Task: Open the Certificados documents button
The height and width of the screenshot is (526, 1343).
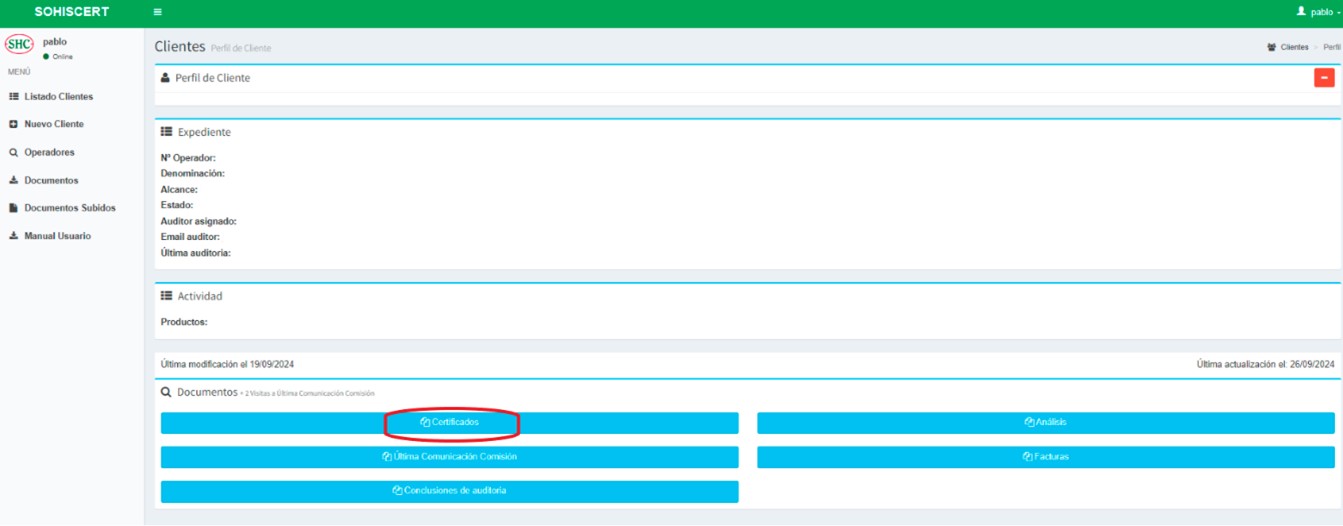Action: [450, 423]
